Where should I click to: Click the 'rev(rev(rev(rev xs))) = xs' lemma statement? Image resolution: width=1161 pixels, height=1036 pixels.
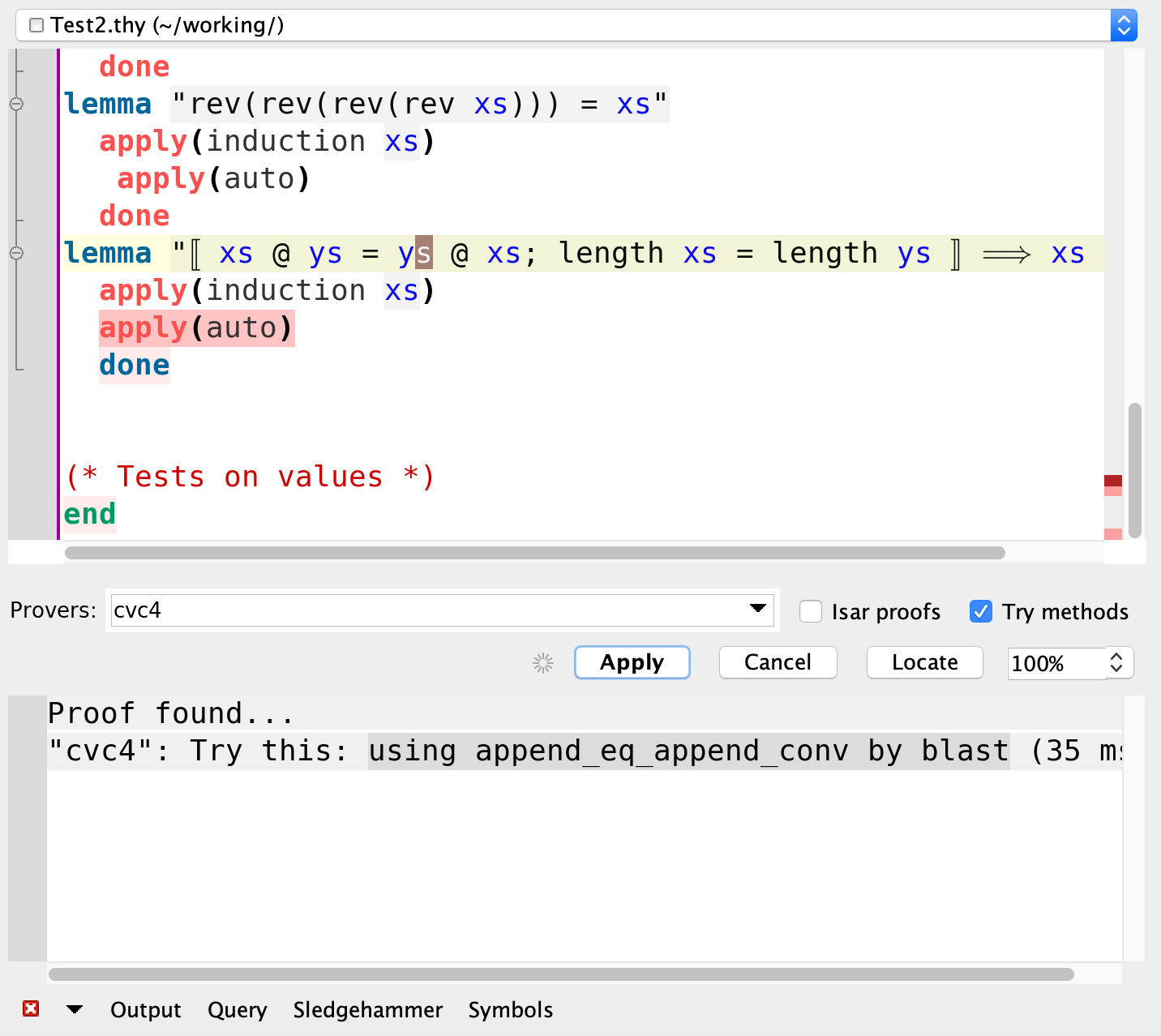coord(420,105)
